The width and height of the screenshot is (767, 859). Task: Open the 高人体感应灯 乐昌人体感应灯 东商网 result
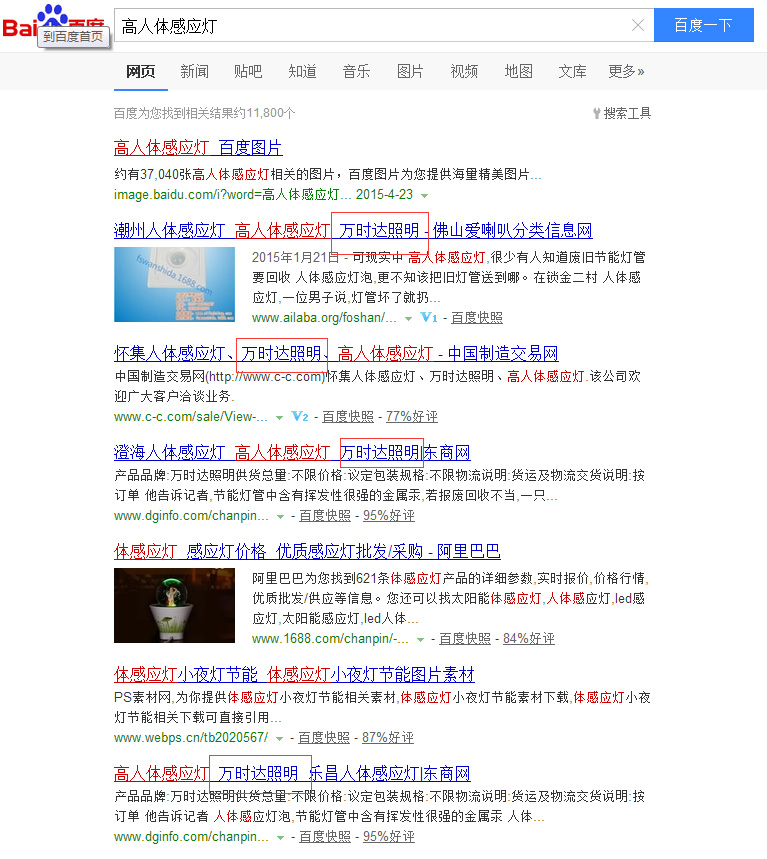click(292, 774)
